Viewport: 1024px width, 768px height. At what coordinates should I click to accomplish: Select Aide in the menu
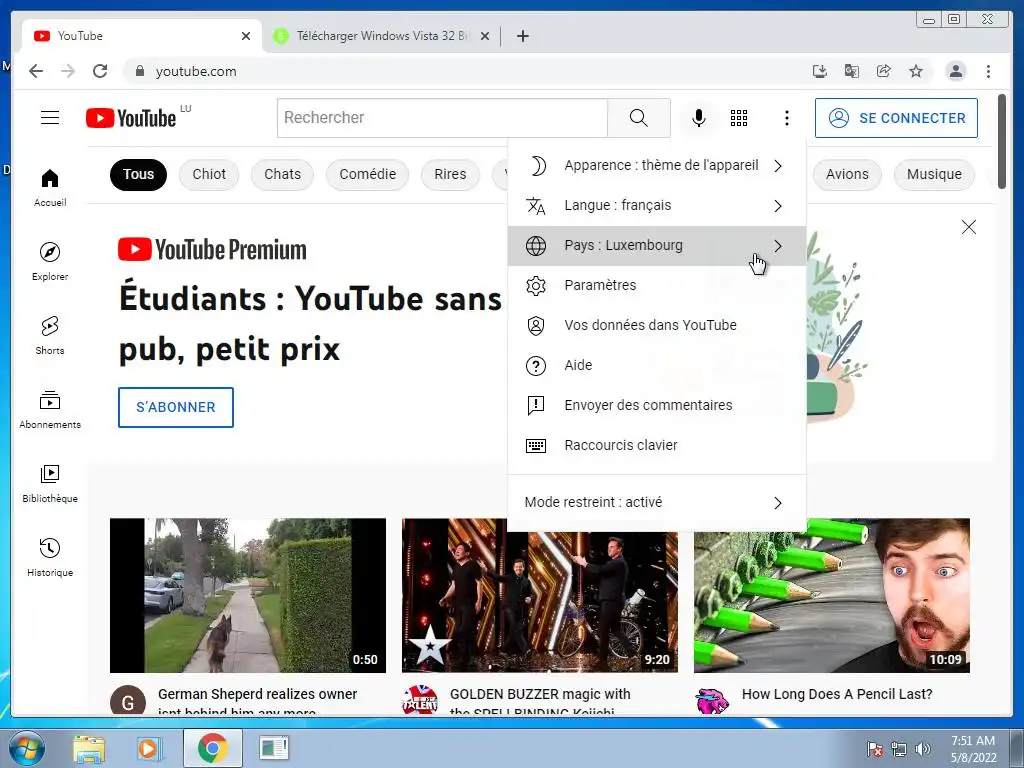[x=657, y=365]
